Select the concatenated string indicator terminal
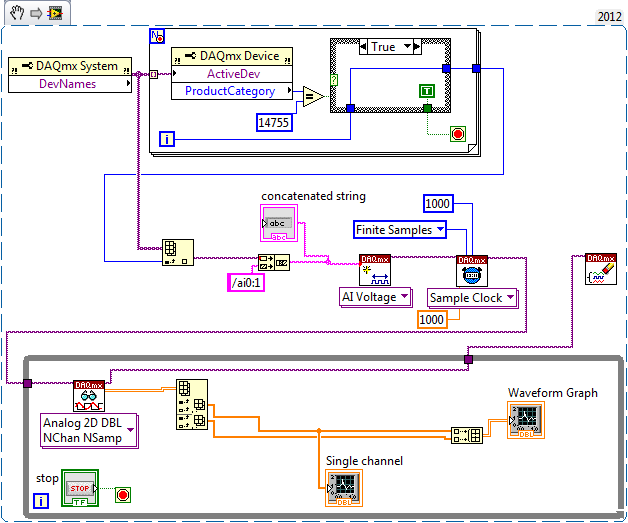 [x=279, y=223]
